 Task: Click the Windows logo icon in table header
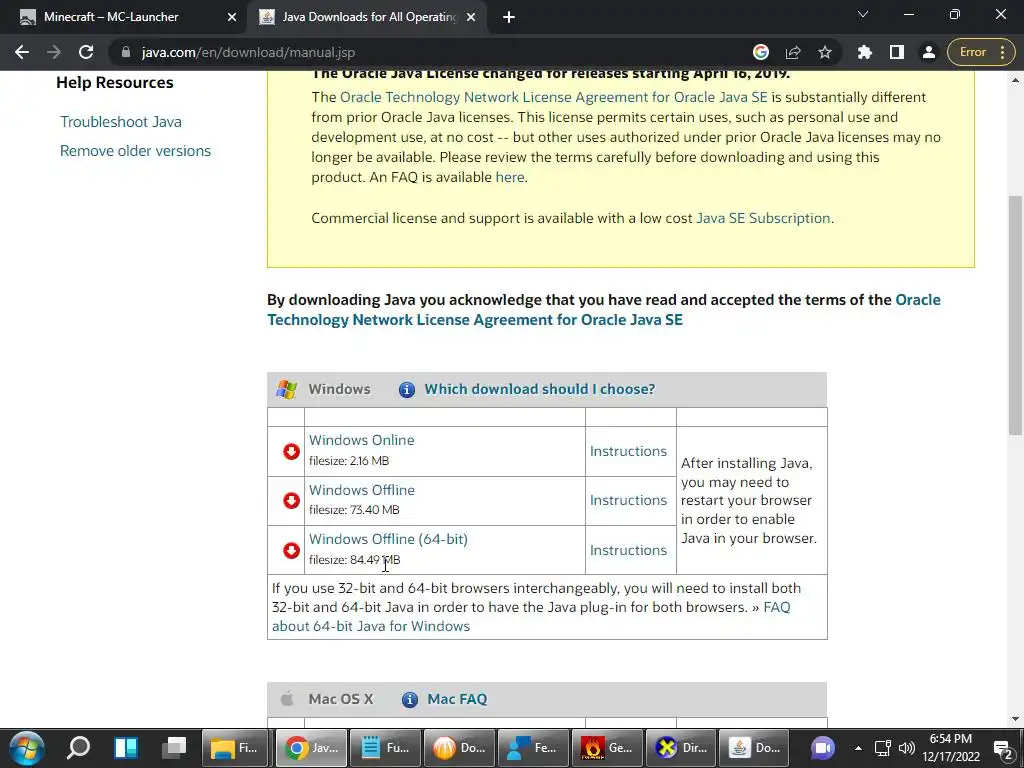click(286, 389)
